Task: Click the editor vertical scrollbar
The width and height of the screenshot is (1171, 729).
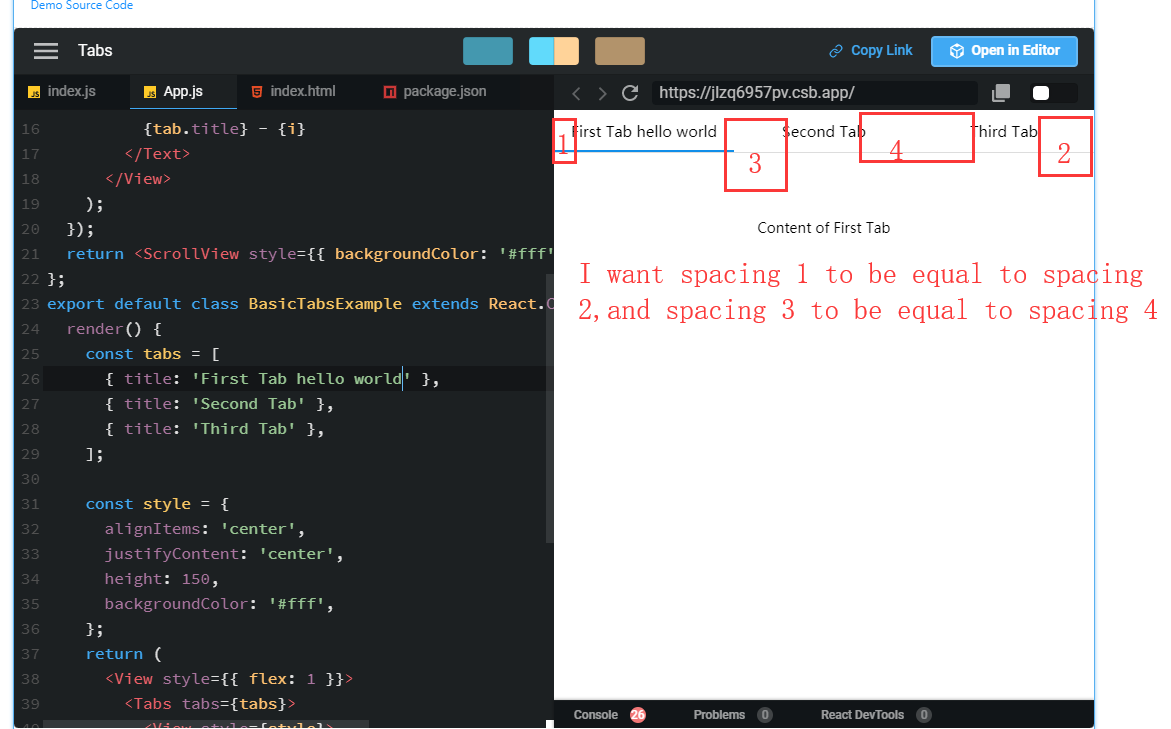Action: pyautogui.click(x=549, y=400)
